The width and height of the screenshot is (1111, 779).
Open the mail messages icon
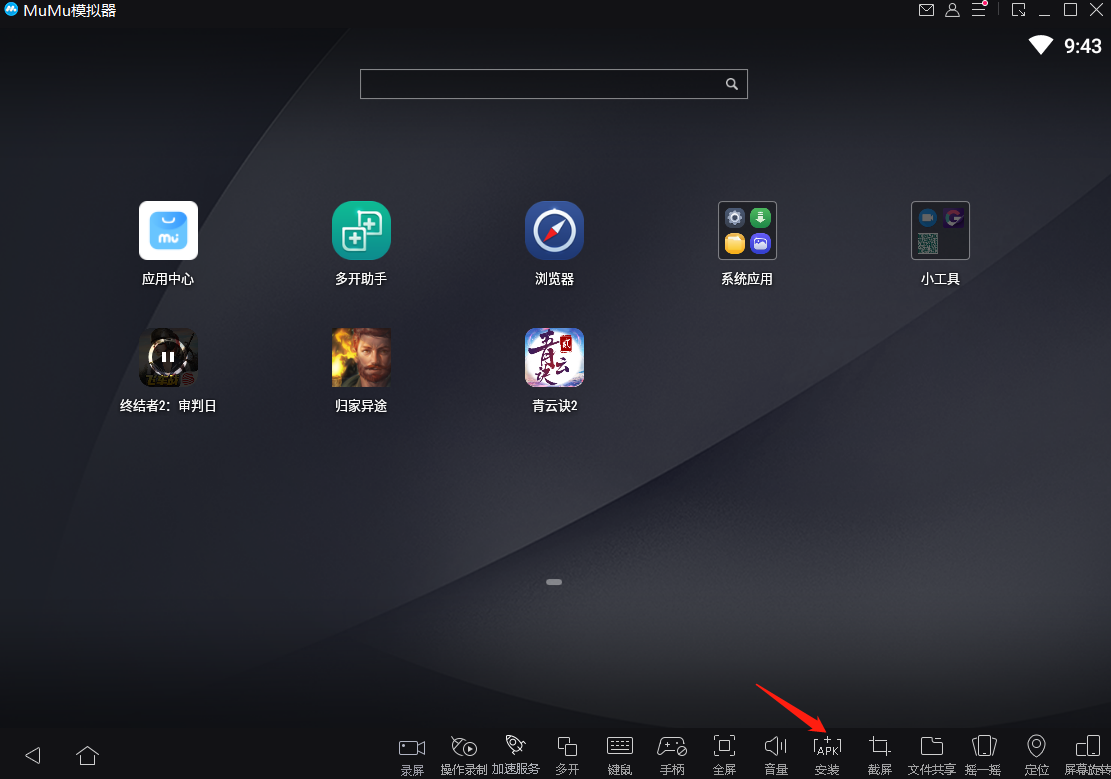click(x=926, y=10)
